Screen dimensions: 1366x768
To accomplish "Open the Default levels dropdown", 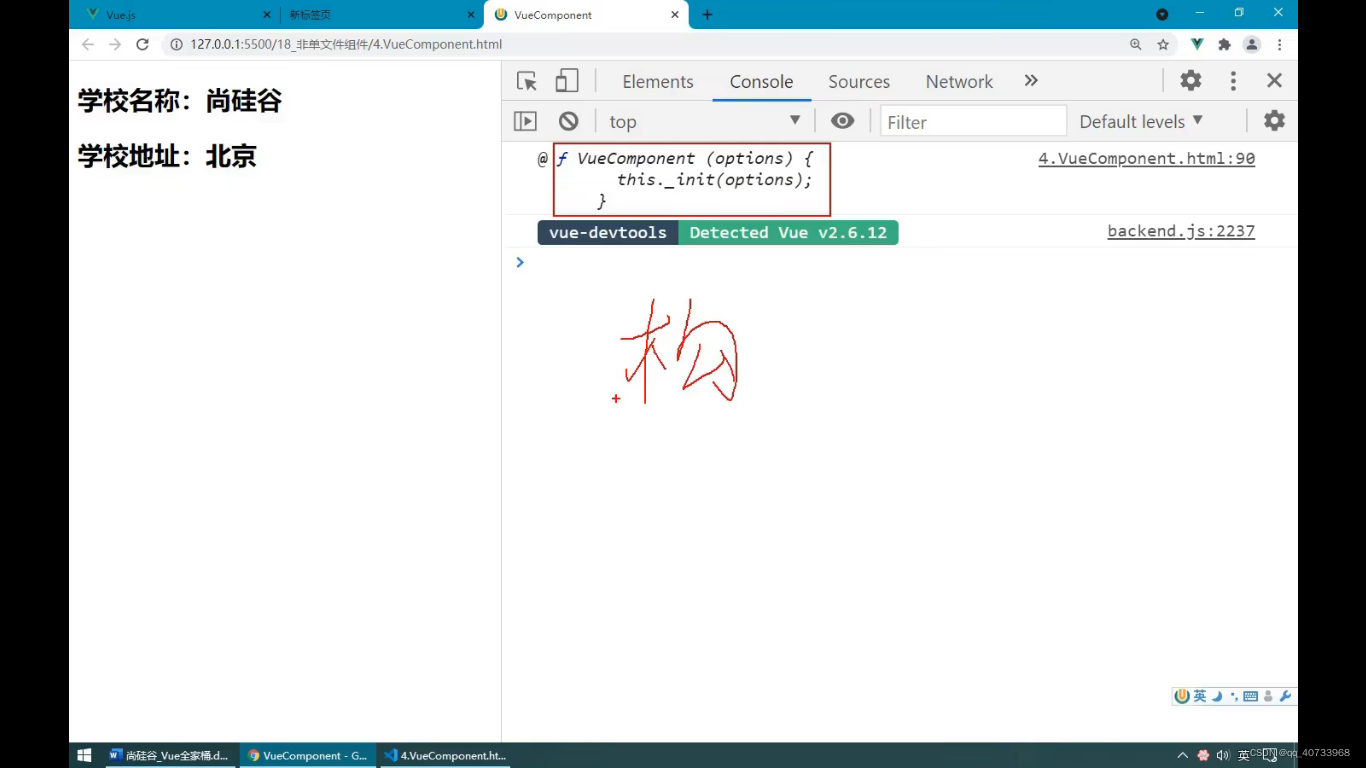I will (x=1141, y=121).
